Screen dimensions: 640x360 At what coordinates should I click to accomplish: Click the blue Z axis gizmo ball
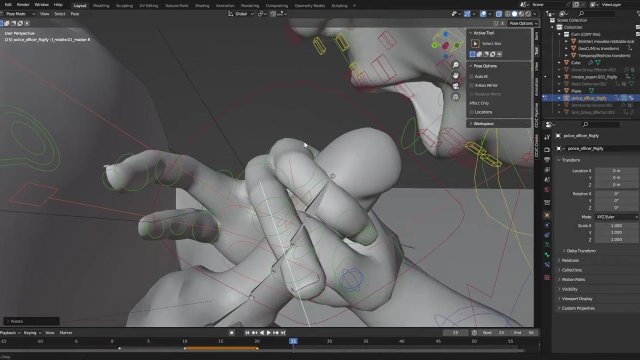446,35
